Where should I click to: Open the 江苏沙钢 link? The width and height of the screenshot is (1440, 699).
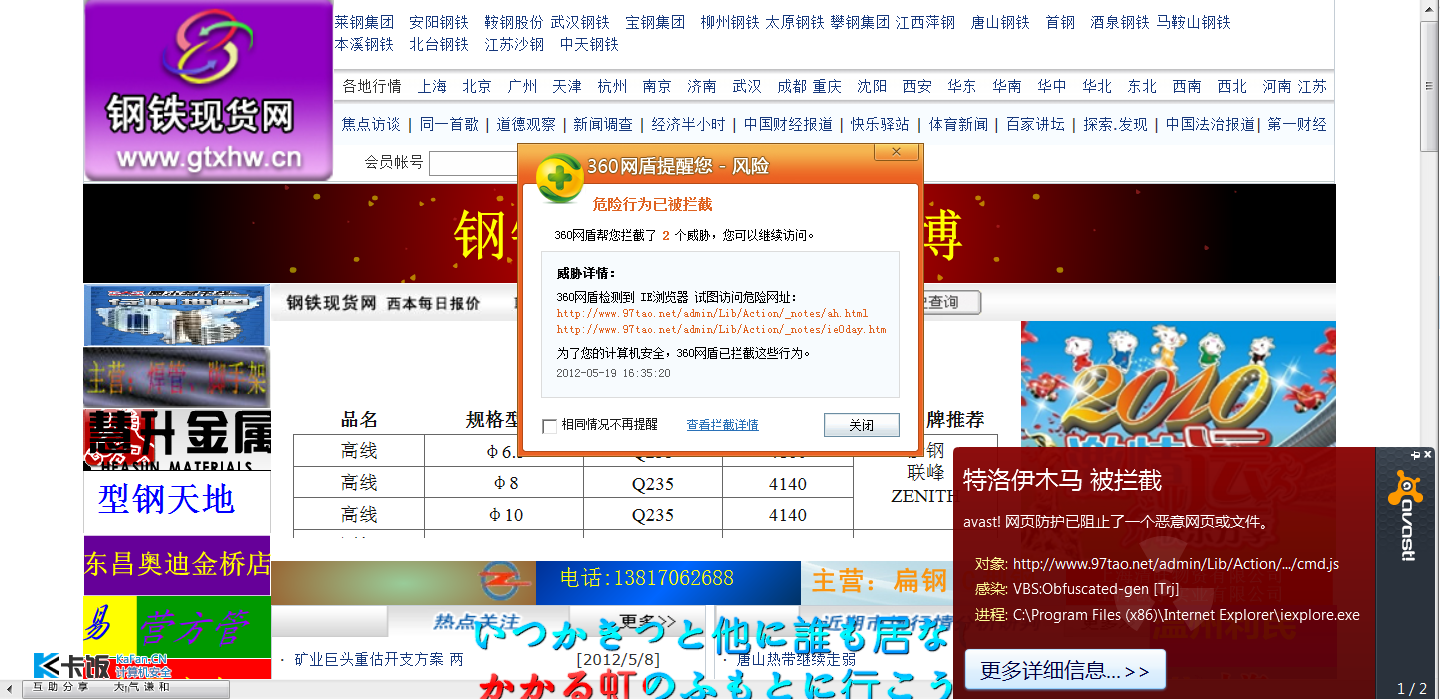tap(514, 44)
